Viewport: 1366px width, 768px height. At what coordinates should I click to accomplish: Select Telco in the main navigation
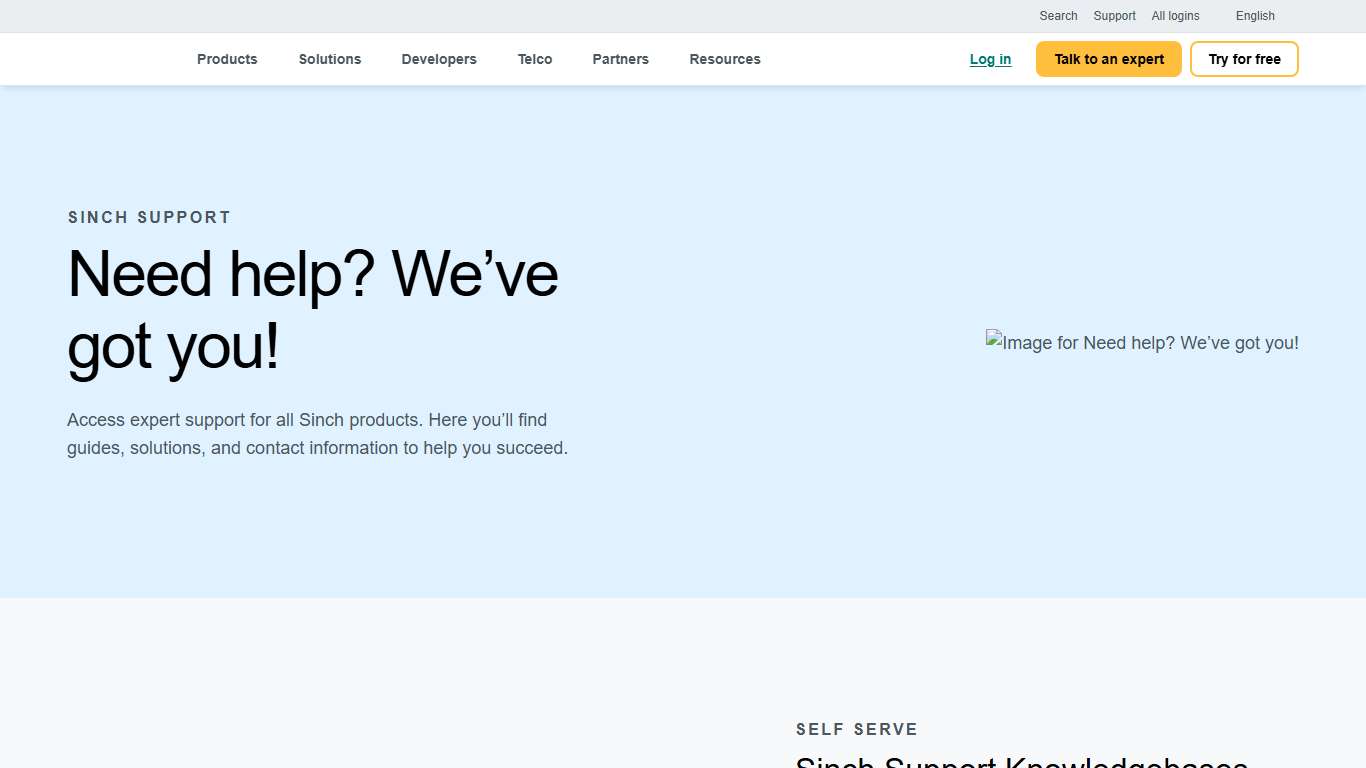(535, 59)
